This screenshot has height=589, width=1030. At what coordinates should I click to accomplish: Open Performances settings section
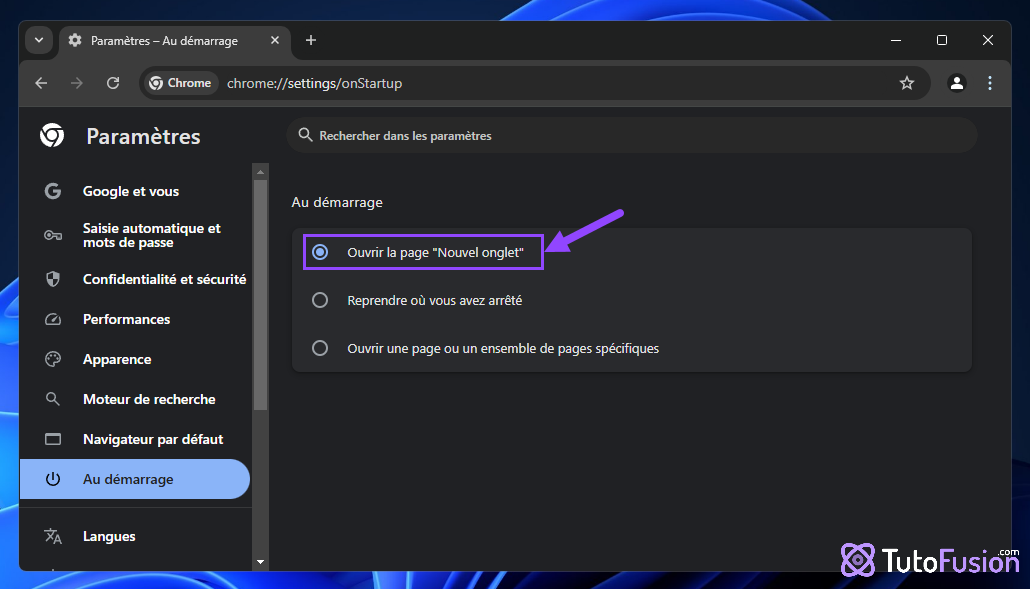[135, 319]
